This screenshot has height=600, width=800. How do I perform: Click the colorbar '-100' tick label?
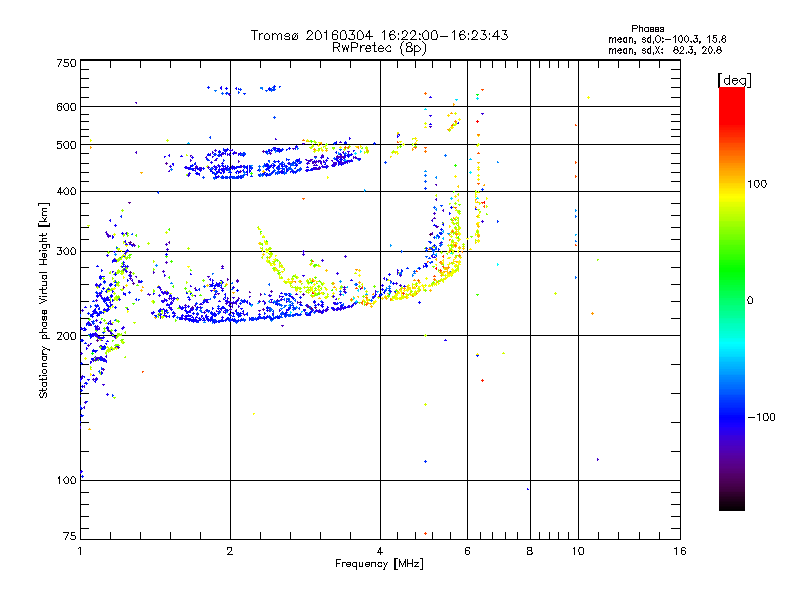click(x=762, y=417)
